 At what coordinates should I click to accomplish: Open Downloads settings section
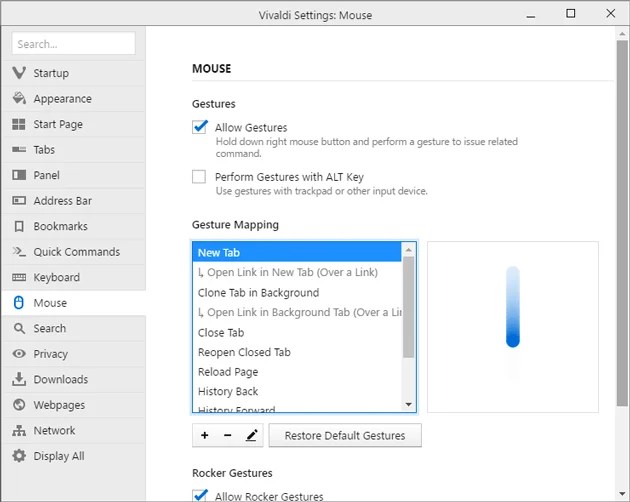coord(74,379)
